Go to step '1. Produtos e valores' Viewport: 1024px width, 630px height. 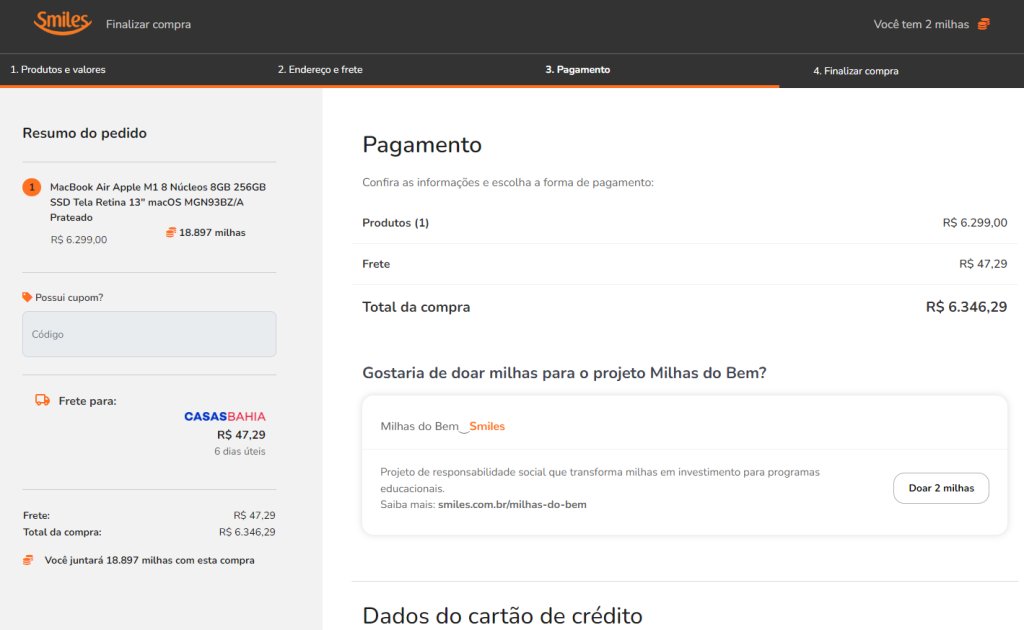coord(57,69)
